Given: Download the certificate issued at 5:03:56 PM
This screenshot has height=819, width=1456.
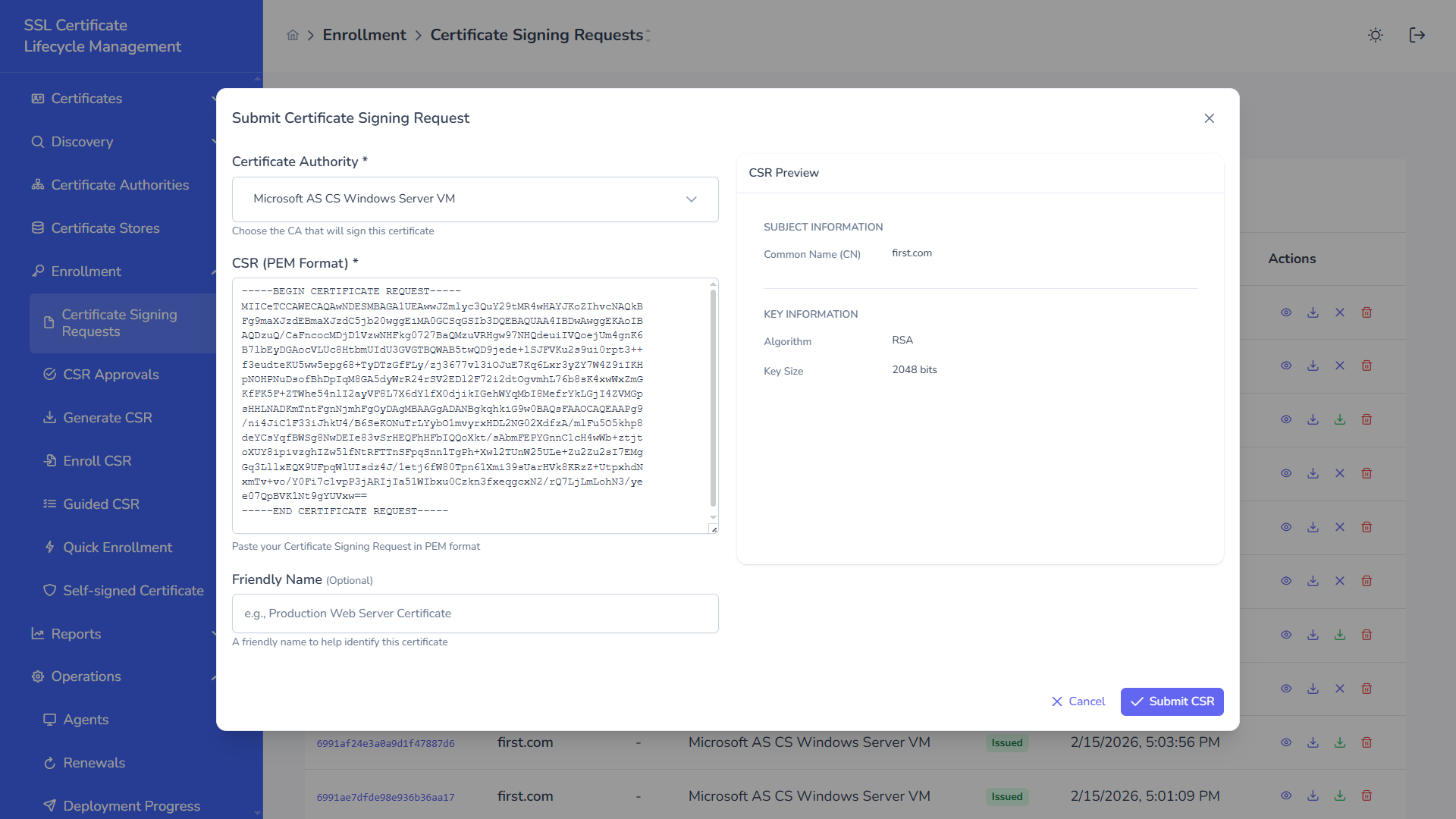Looking at the screenshot, I should point(1313,742).
